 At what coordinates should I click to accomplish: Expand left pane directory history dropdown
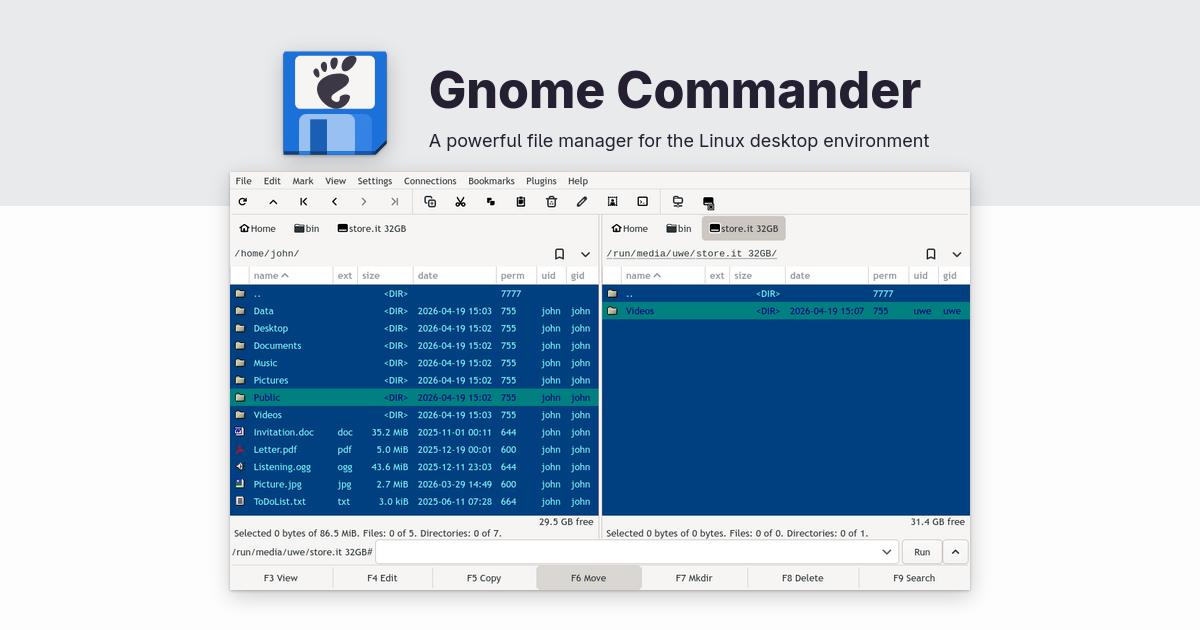point(585,254)
